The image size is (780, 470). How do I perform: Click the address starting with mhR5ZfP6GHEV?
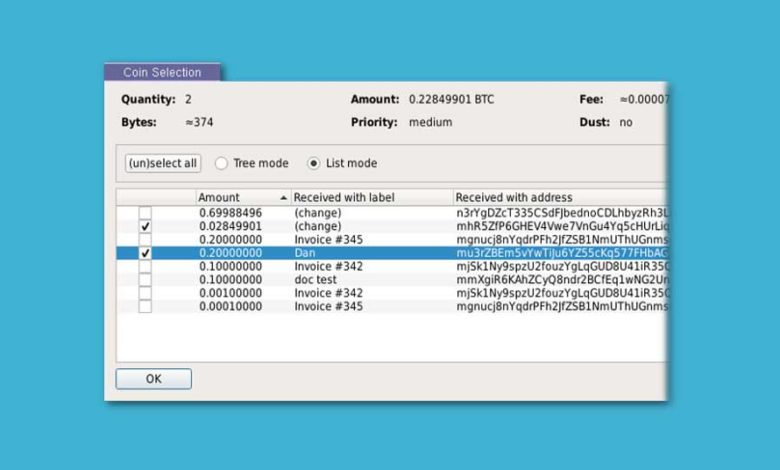(x=560, y=227)
